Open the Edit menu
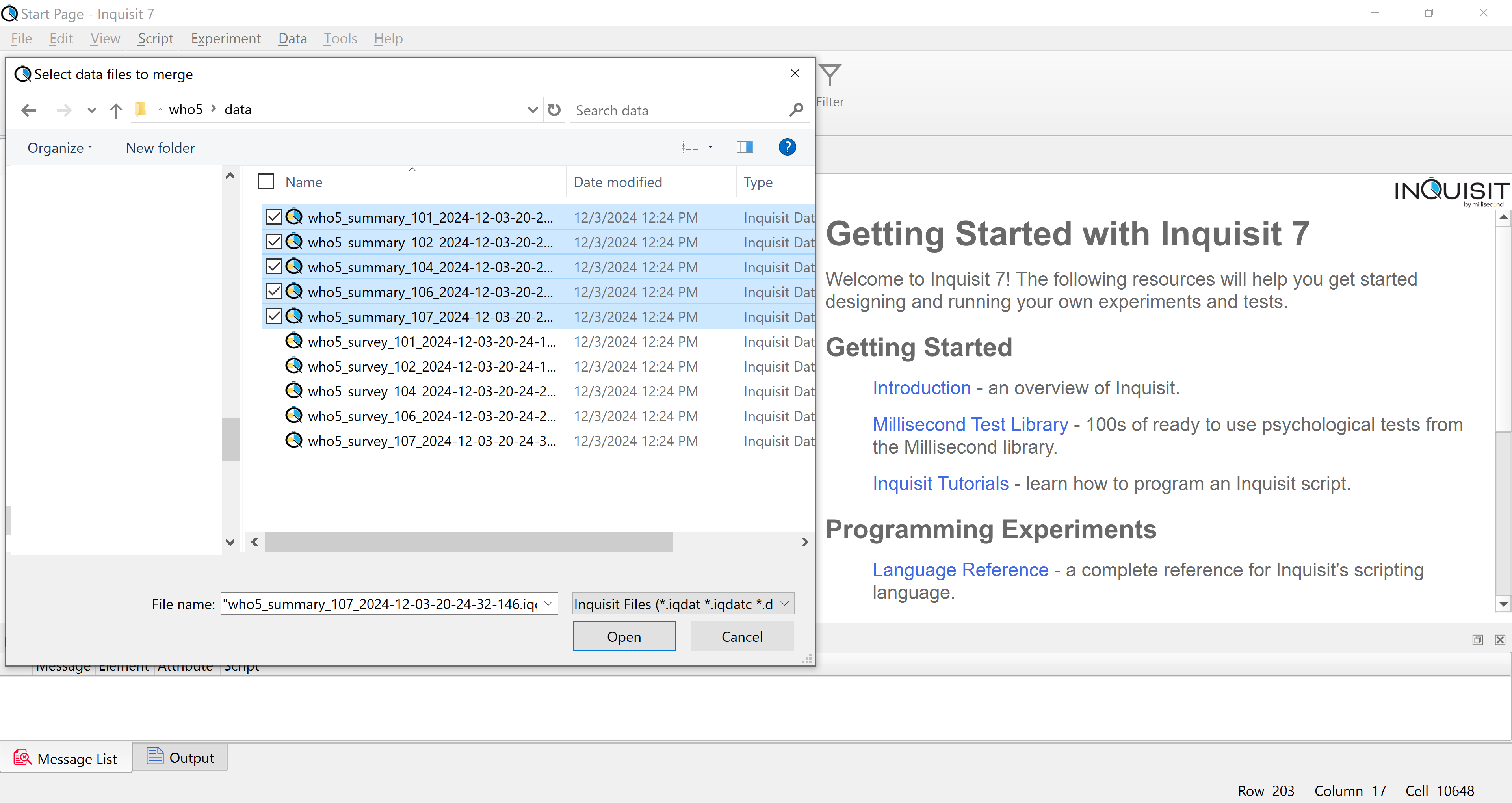Image resolution: width=1512 pixels, height=803 pixels. 60,39
